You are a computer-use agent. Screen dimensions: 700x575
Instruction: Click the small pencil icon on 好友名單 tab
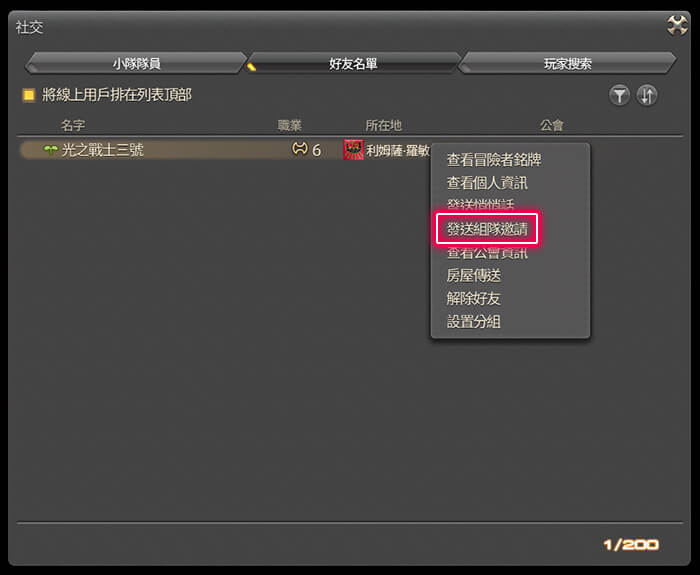tap(251, 67)
